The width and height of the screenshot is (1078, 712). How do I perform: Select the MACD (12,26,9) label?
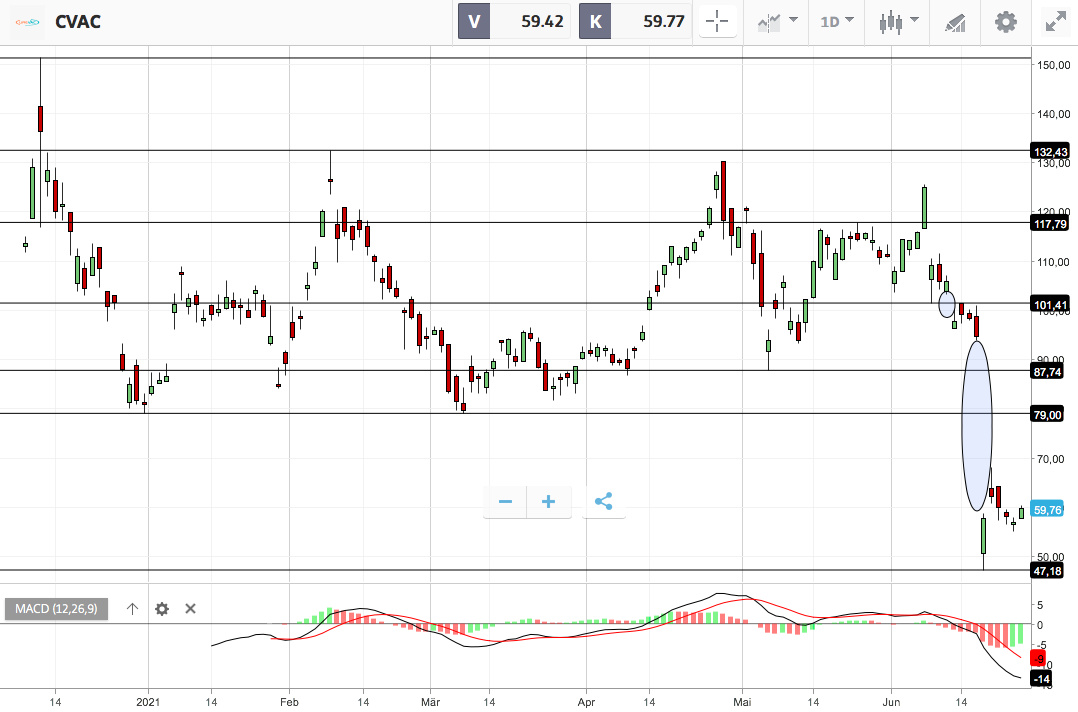56,609
